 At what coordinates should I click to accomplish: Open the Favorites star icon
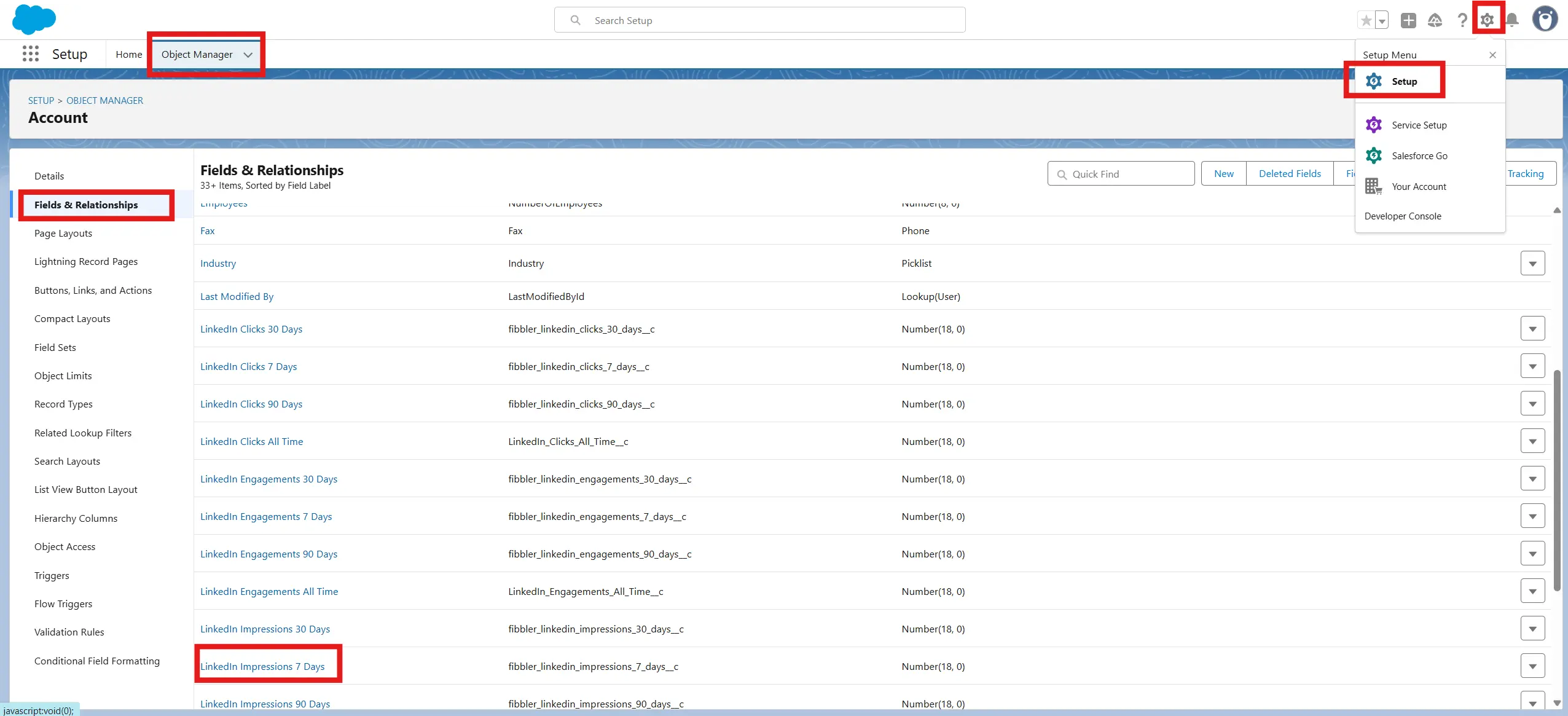point(1365,20)
